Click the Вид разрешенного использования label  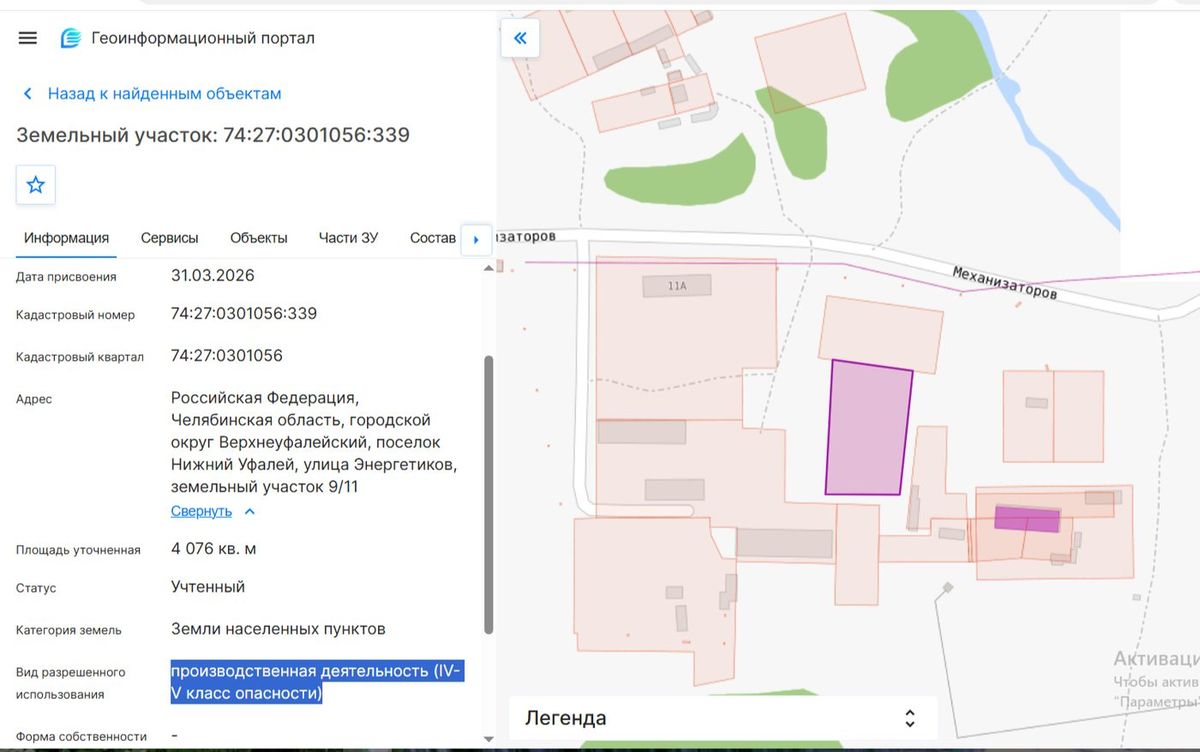71,683
